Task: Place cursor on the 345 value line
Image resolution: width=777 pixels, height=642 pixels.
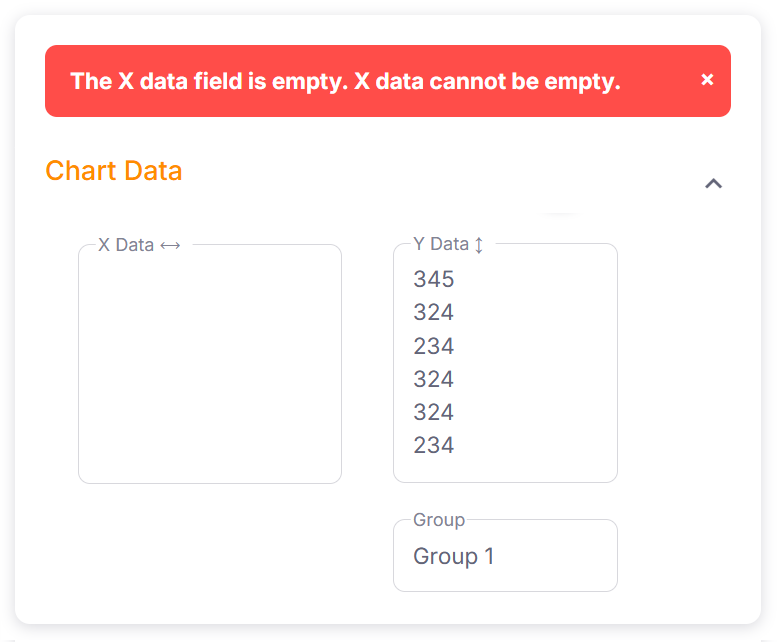Action: (434, 280)
